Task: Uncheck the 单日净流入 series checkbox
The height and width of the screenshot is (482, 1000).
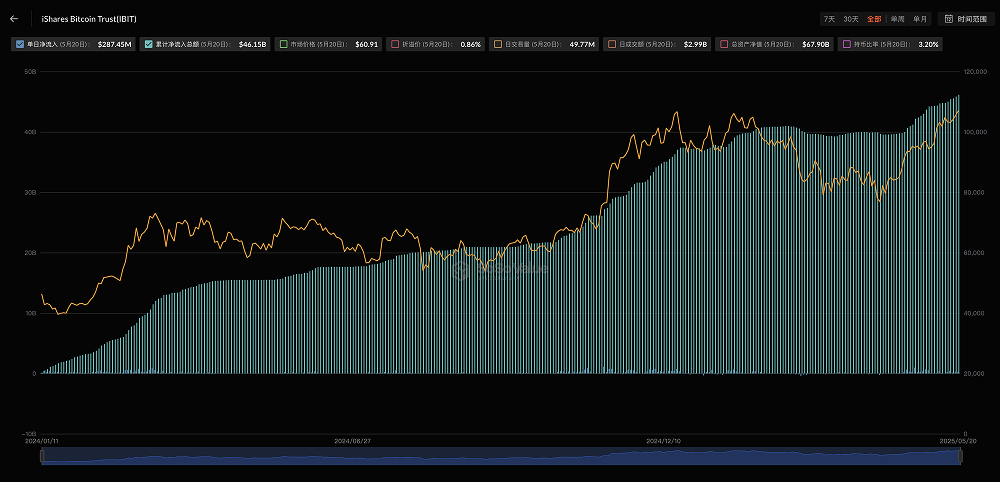Action: pos(20,45)
